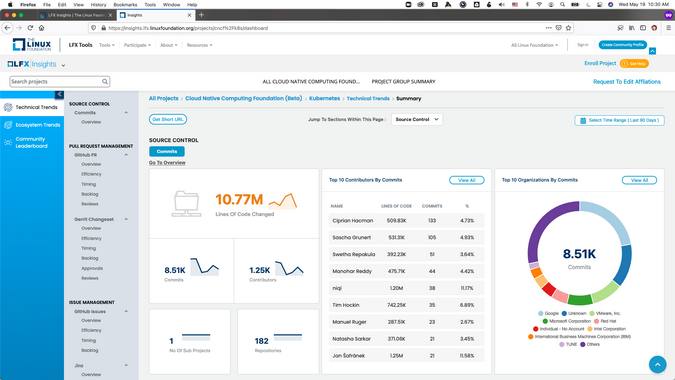Go to the browser home icon
The height and width of the screenshot is (380, 675).
(x=41, y=28)
